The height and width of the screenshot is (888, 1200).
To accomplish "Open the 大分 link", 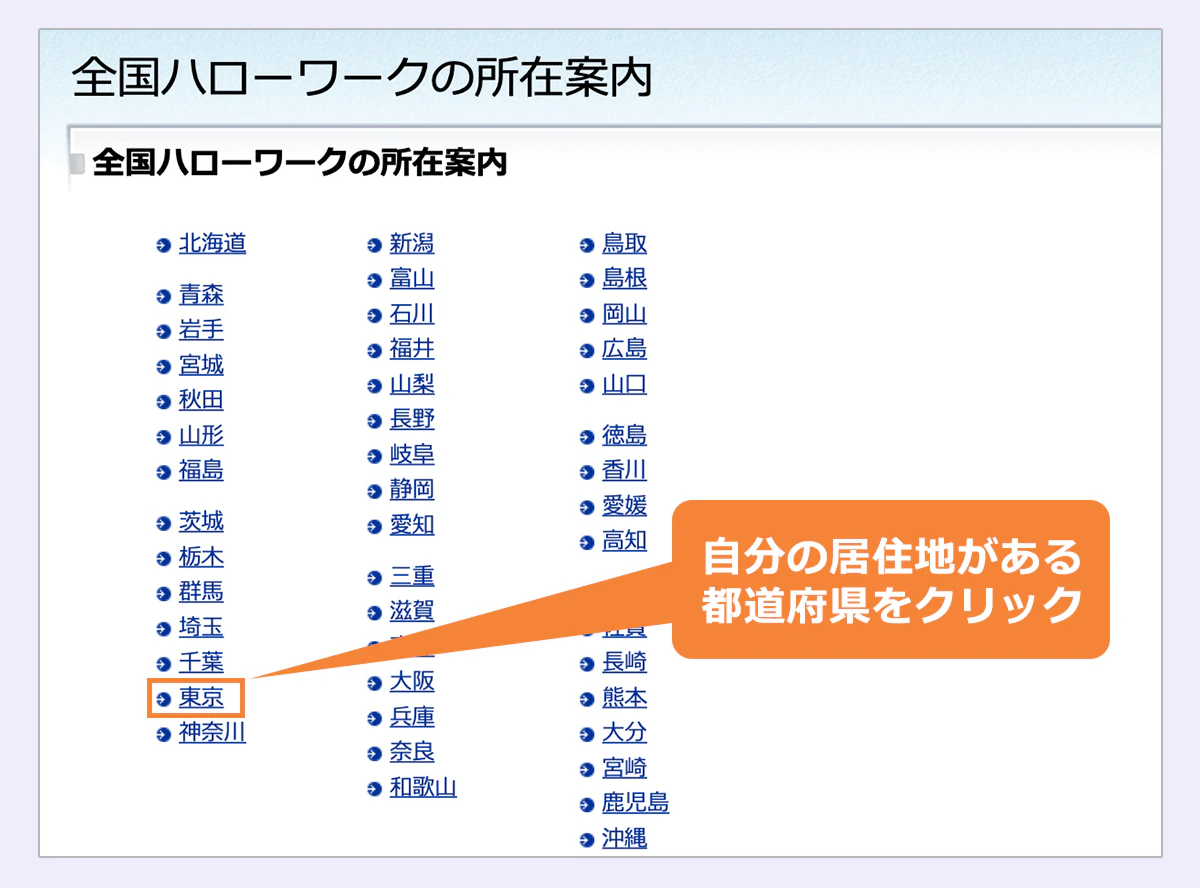I will (624, 732).
